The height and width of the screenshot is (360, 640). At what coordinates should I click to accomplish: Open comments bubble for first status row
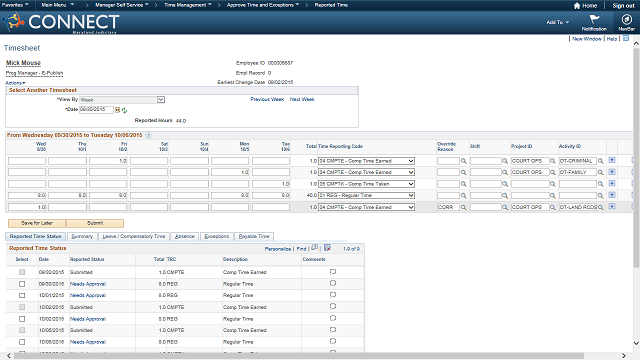(x=333, y=272)
